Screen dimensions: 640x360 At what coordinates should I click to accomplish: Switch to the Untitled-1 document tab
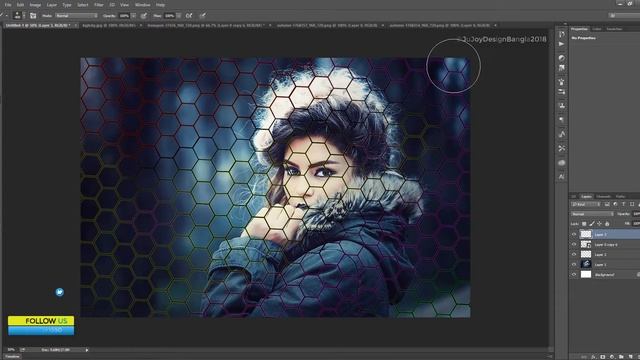[40, 25]
